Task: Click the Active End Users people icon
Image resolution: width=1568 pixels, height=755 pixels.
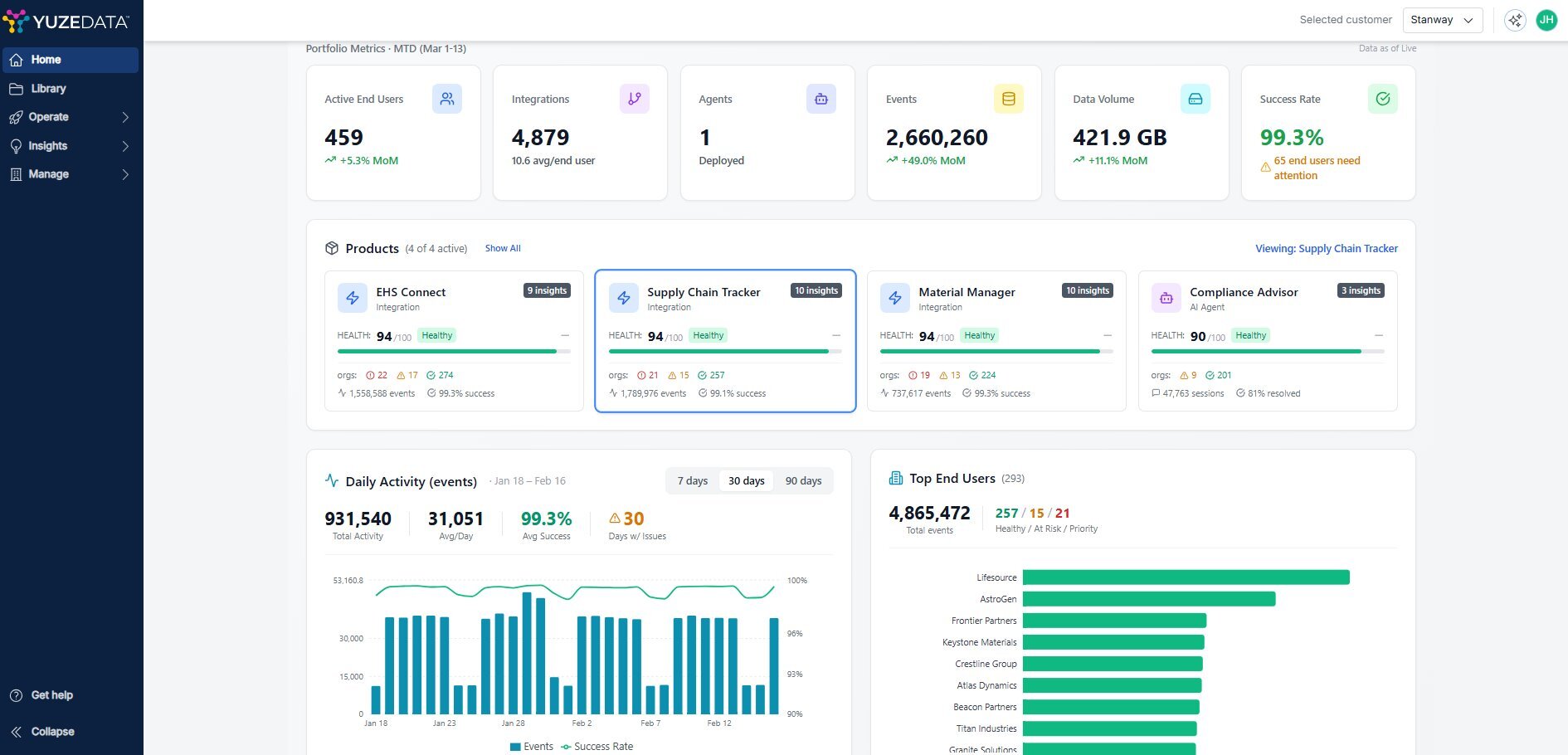Action: (x=446, y=99)
